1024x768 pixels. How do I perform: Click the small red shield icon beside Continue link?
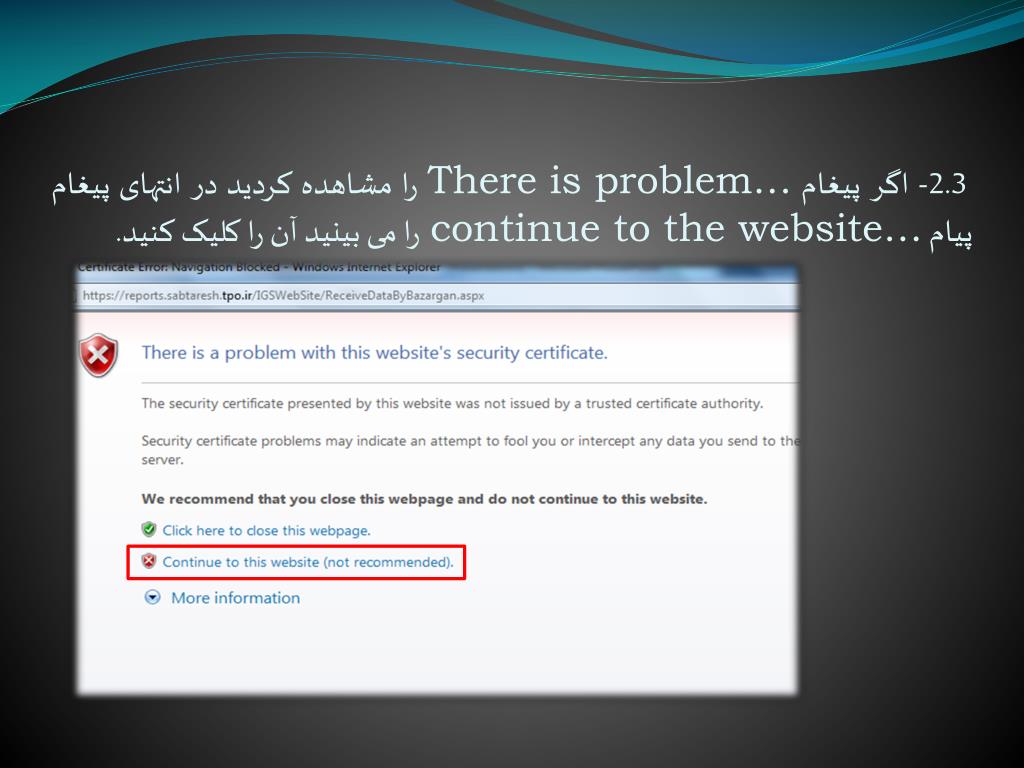149,561
